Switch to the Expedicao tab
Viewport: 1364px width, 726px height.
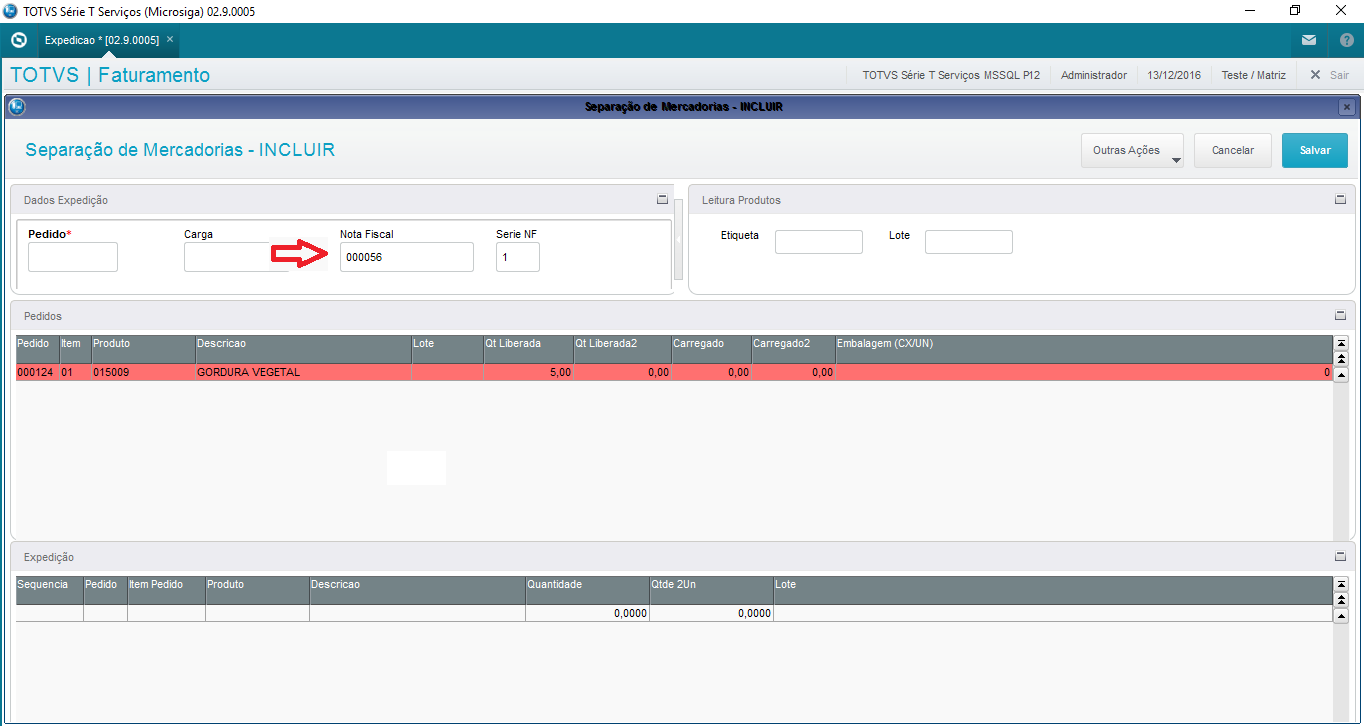(101, 40)
